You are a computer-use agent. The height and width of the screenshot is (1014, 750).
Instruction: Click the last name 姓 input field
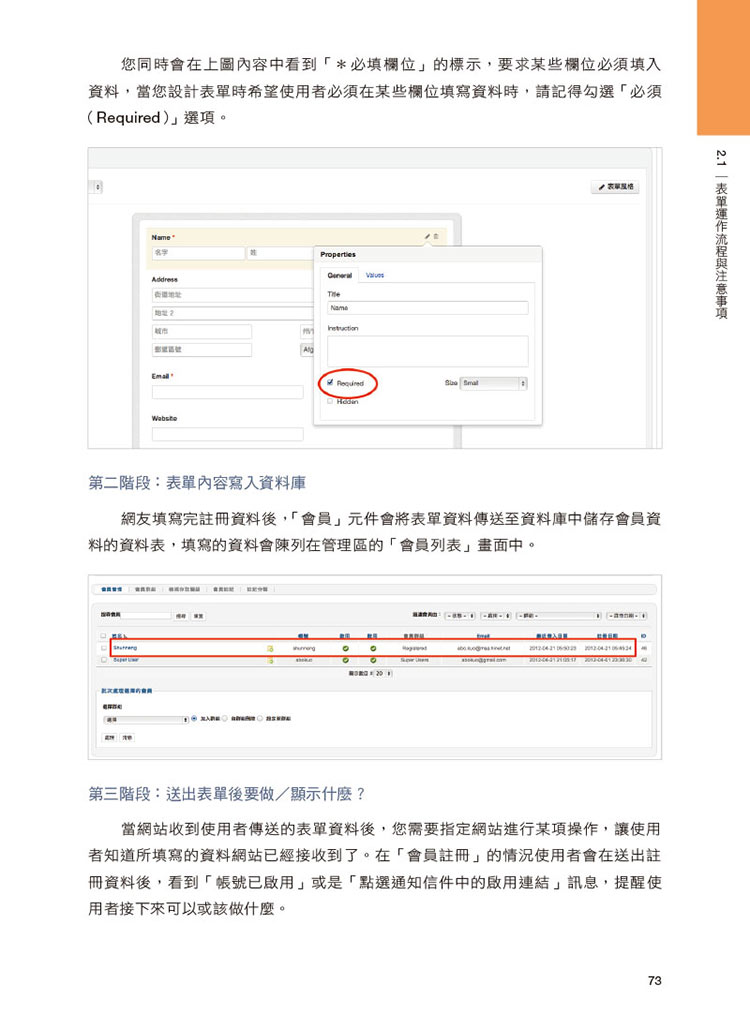(x=281, y=253)
